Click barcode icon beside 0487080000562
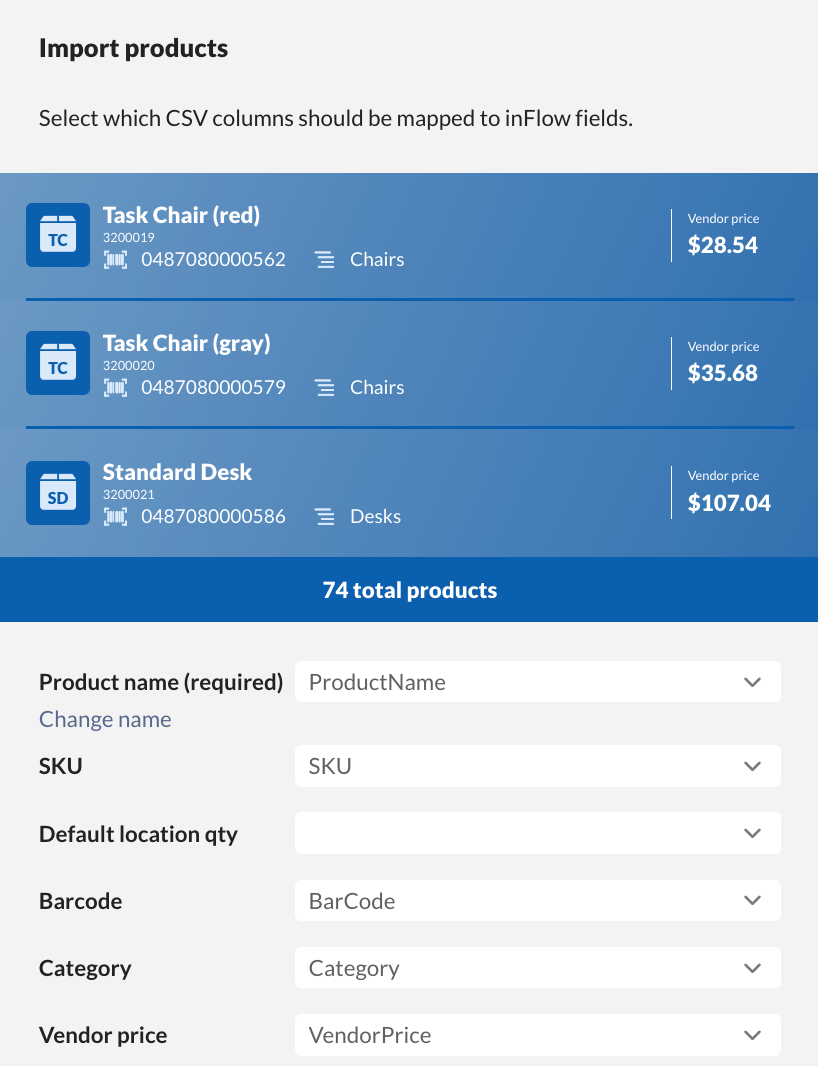The width and height of the screenshot is (818, 1066). click(116, 260)
